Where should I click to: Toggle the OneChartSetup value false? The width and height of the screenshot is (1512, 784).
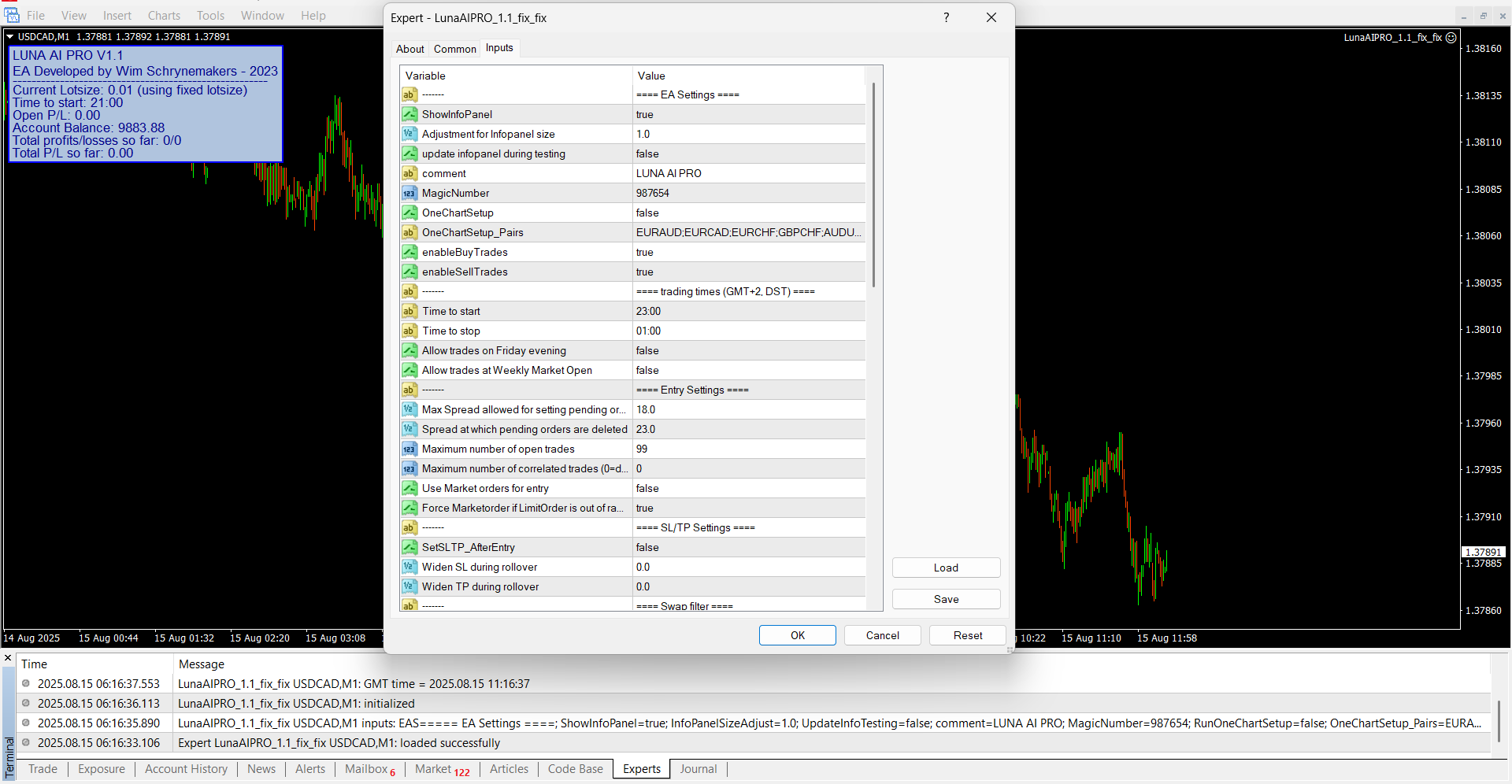748,213
